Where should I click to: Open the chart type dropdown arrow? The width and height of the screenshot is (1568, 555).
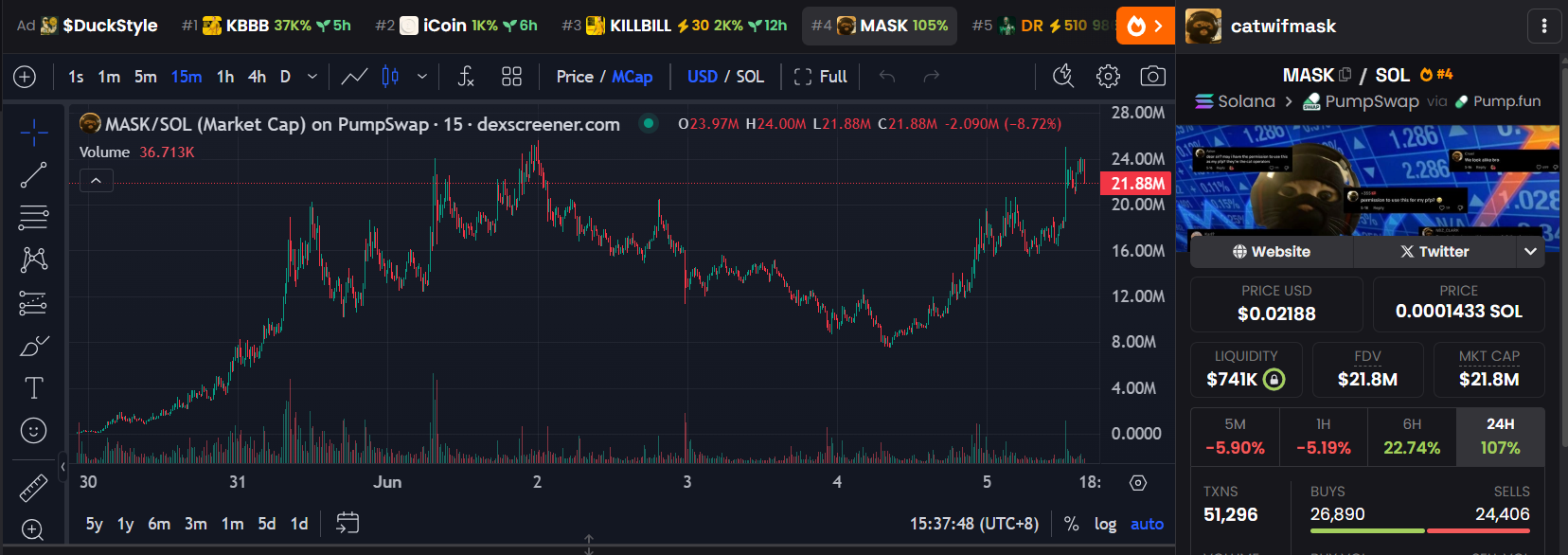(x=422, y=77)
